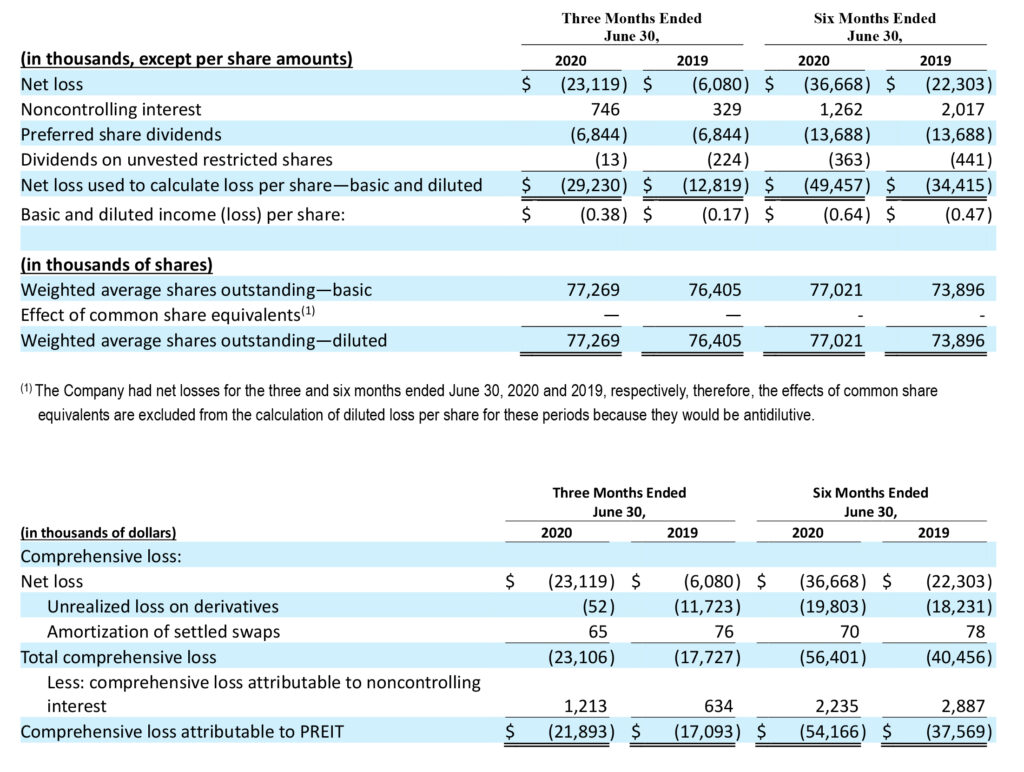Click the 'Net loss' label in first table
Screen dimensions: 1024x772
(x=52, y=84)
